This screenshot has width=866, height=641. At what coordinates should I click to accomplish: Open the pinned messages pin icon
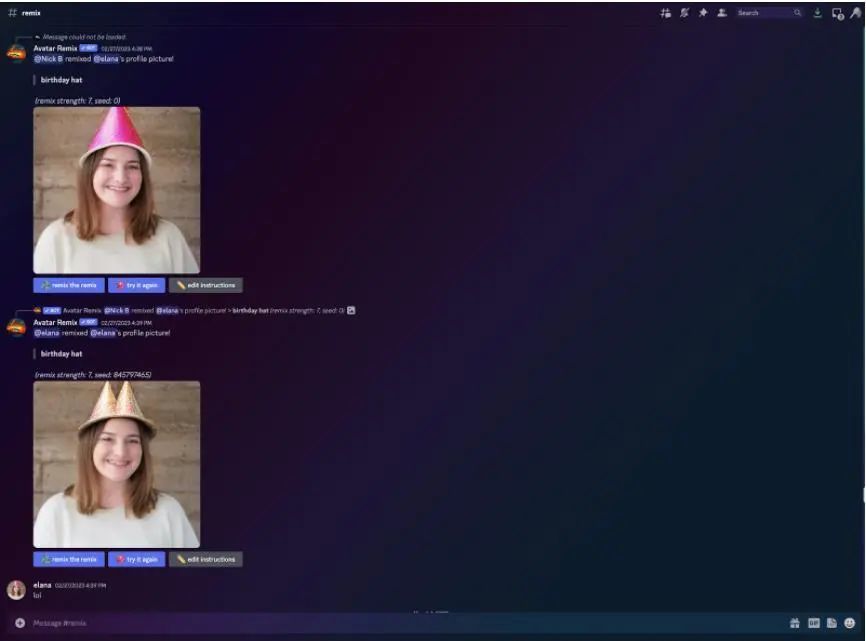[x=703, y=13]
